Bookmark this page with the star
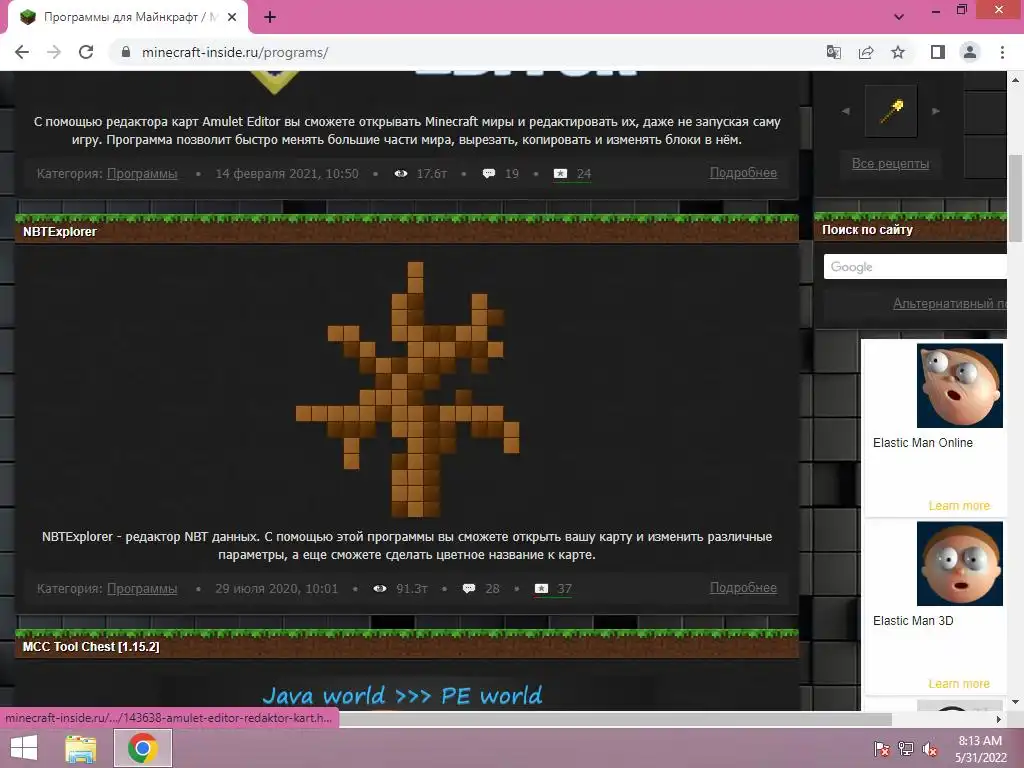The image size is (1024, 768). click(898, 52)
